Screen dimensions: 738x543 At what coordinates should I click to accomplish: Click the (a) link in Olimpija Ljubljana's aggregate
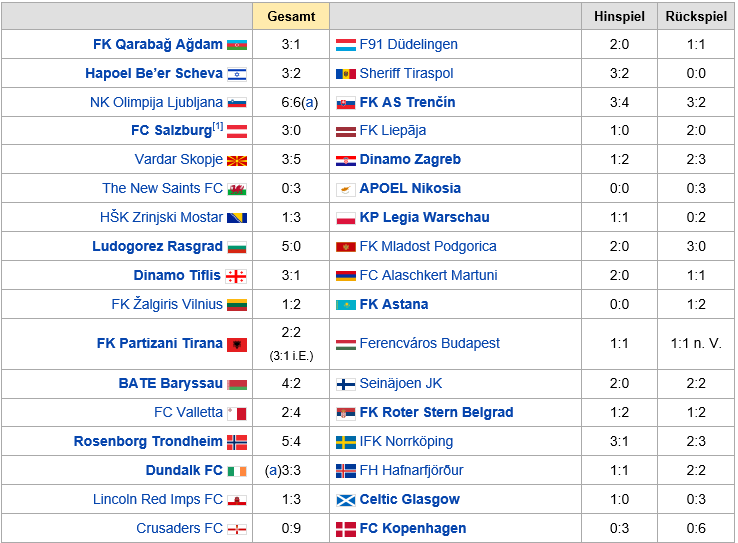(x=310, y=103)
